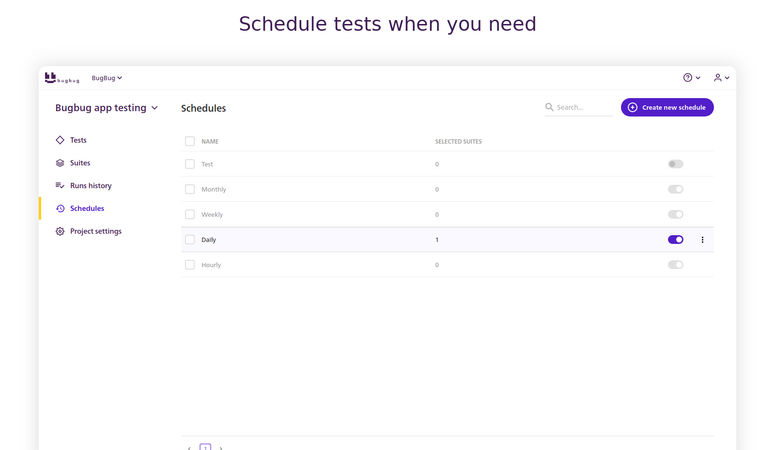This screenshot has width=775, height=450.
Task: Click the Suites layers icon
Action: click(60, 163)
